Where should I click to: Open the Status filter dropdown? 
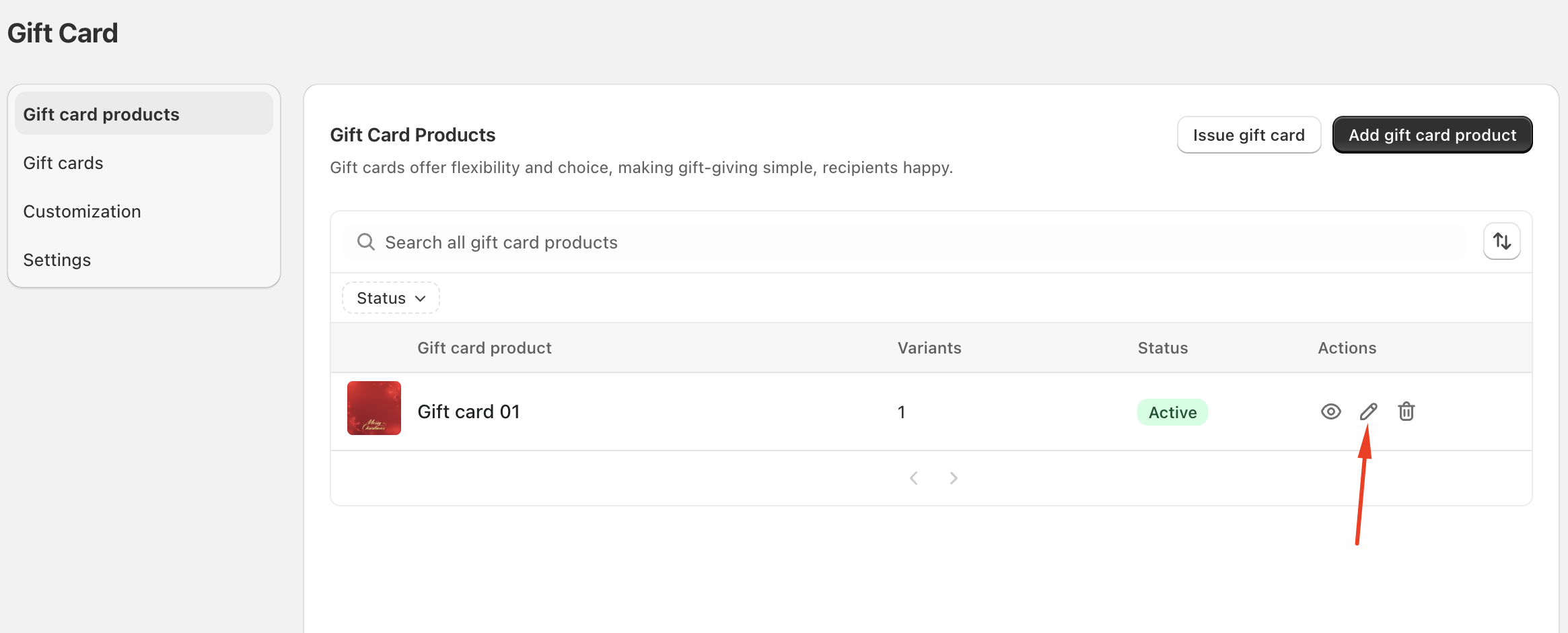coord(391,298)
